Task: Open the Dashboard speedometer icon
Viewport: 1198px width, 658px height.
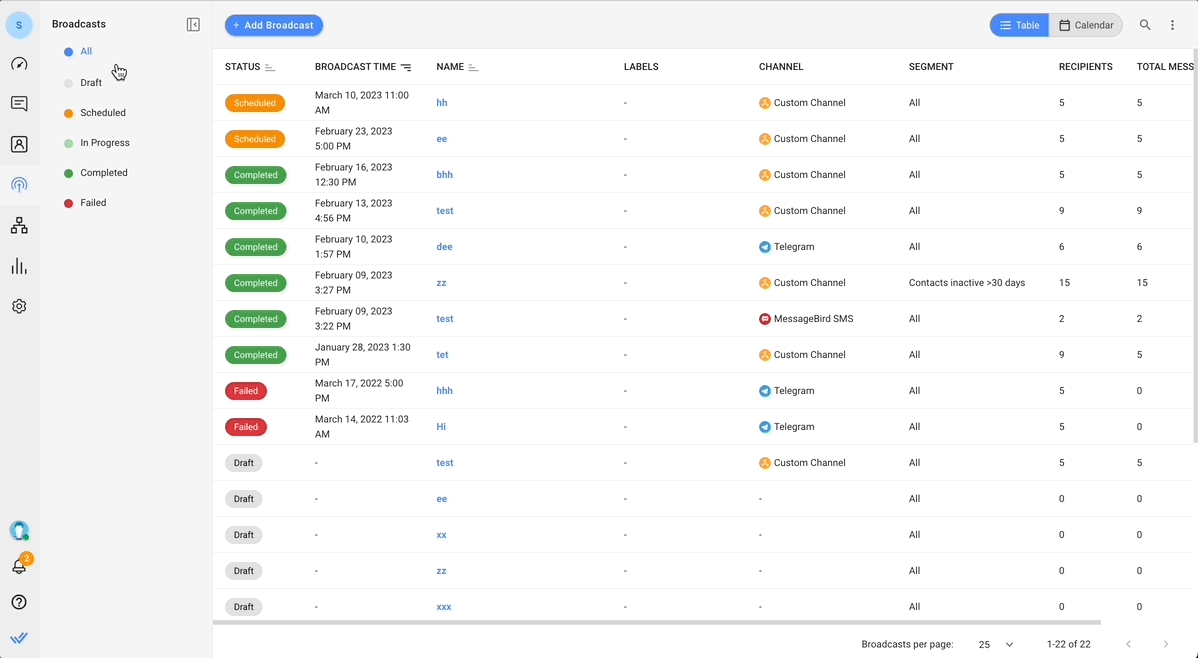Action: coord(19,64)
